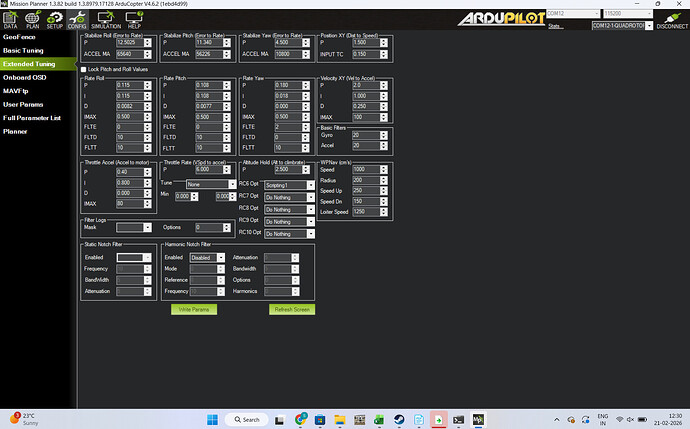The width and height of the screenshot is (690, 429).
Task: Open the PLAN flight planner icon
Action: (x=33, y=19)
